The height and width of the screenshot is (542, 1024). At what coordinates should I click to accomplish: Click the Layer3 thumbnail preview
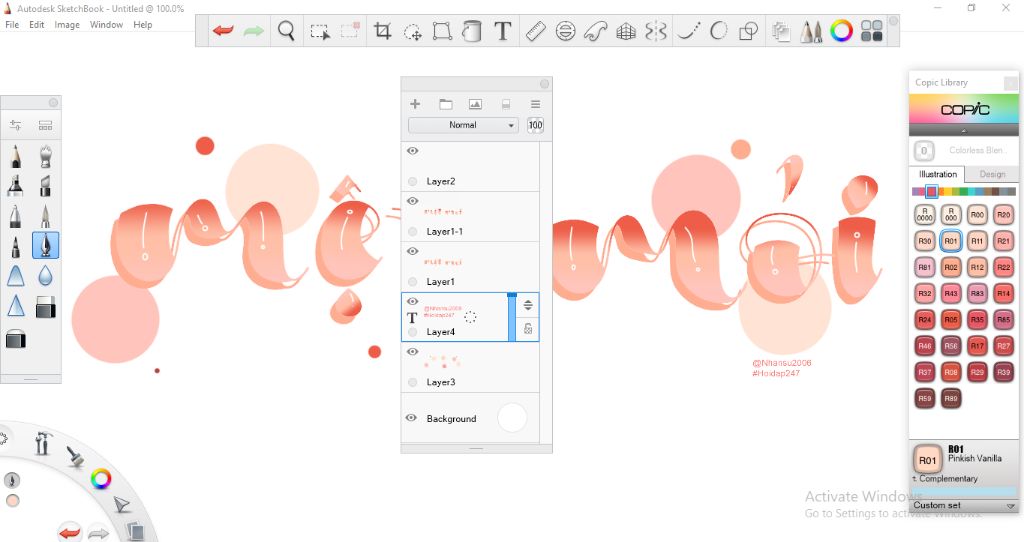tap(443, 360)
